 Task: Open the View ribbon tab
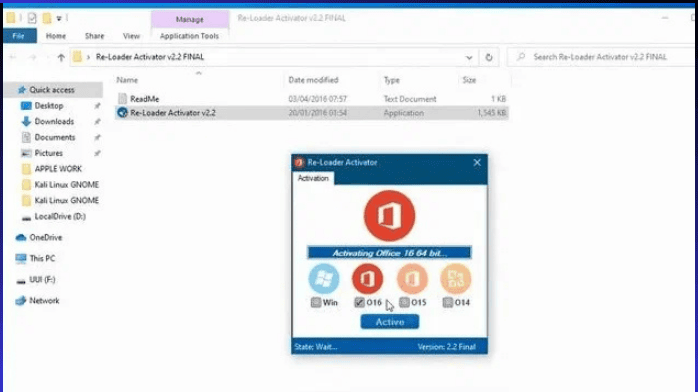coord(131,36)
